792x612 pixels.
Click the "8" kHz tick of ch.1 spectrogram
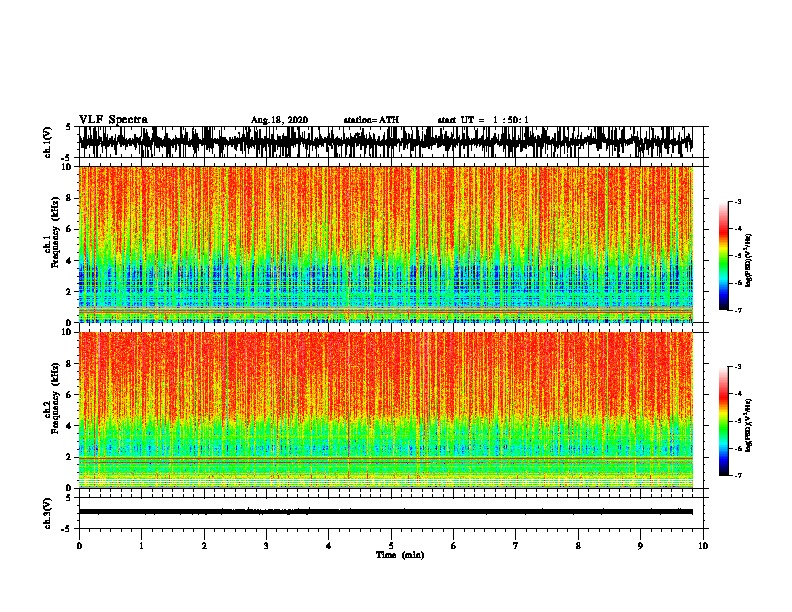point(70,198)
